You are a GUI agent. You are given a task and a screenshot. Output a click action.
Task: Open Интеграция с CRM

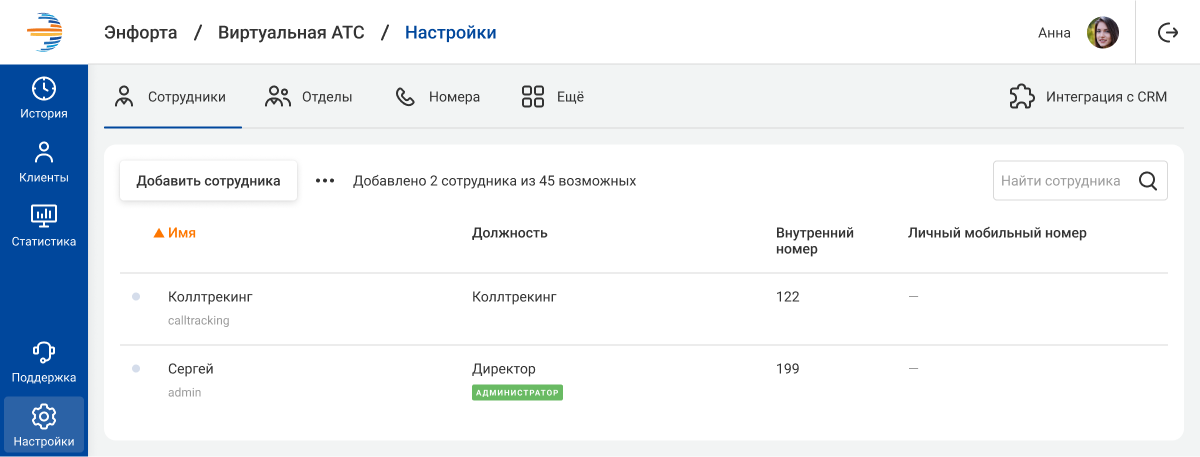1088,97
